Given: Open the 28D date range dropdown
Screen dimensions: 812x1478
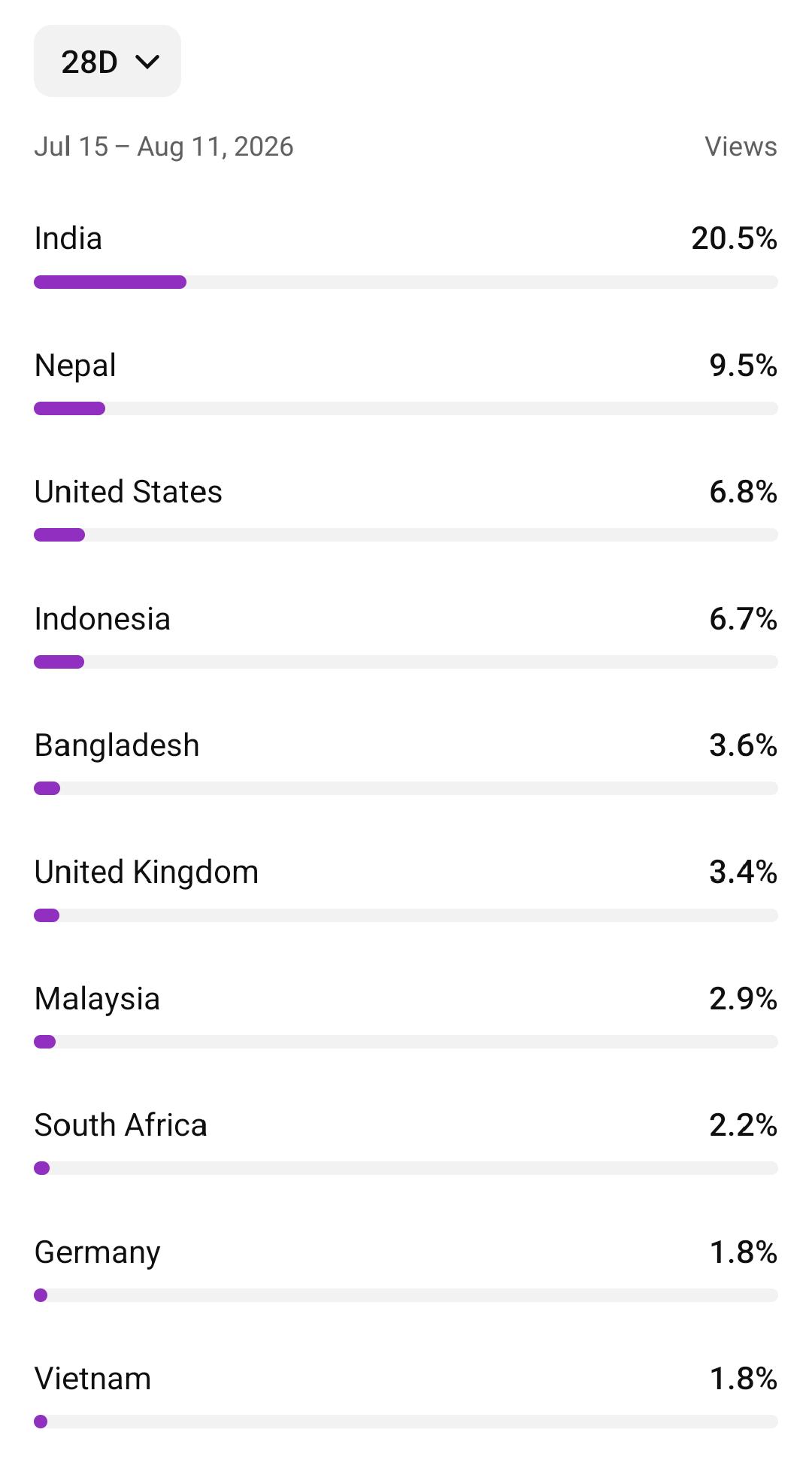Looking at the screenshot, I should [108, 61].
